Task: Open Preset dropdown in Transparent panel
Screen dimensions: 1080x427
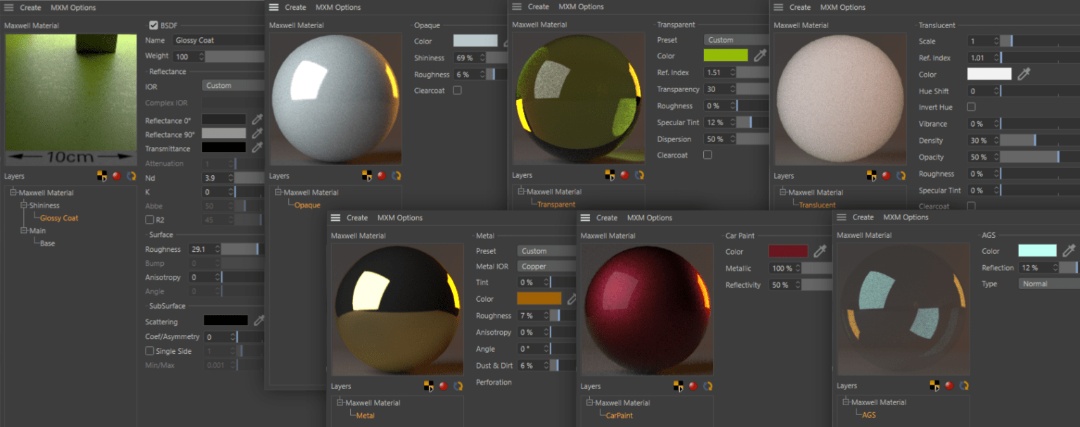Action: pos(736,40)
